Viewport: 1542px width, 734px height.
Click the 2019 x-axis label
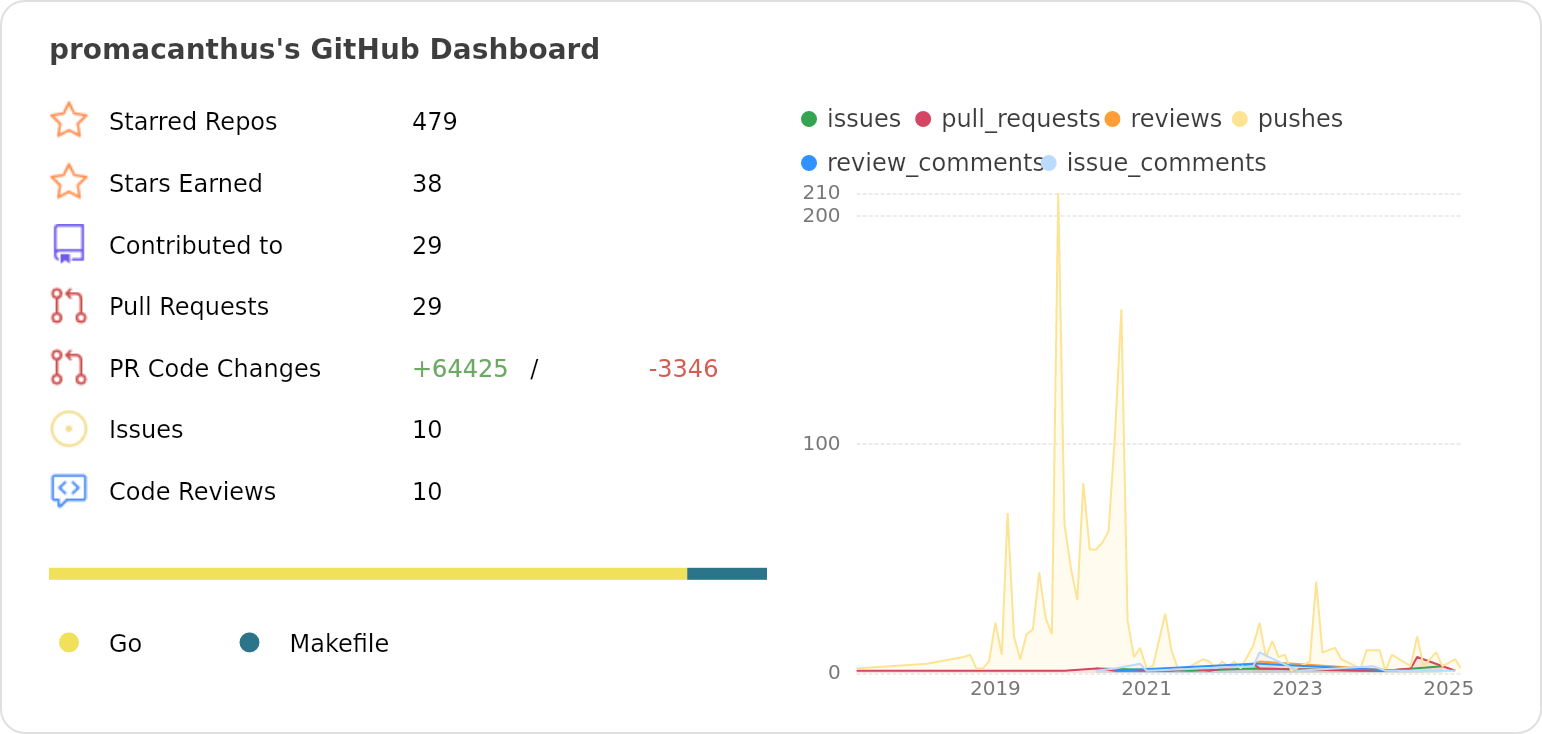point(995,689)
